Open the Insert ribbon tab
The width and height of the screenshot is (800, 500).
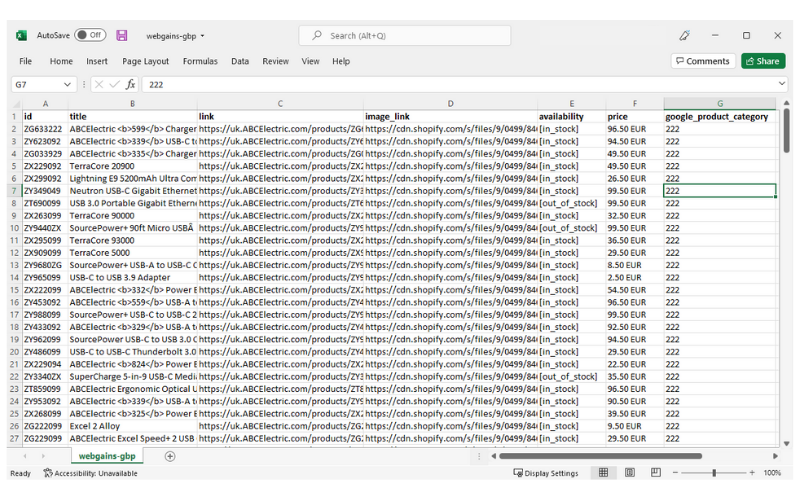tap(97, 61)
